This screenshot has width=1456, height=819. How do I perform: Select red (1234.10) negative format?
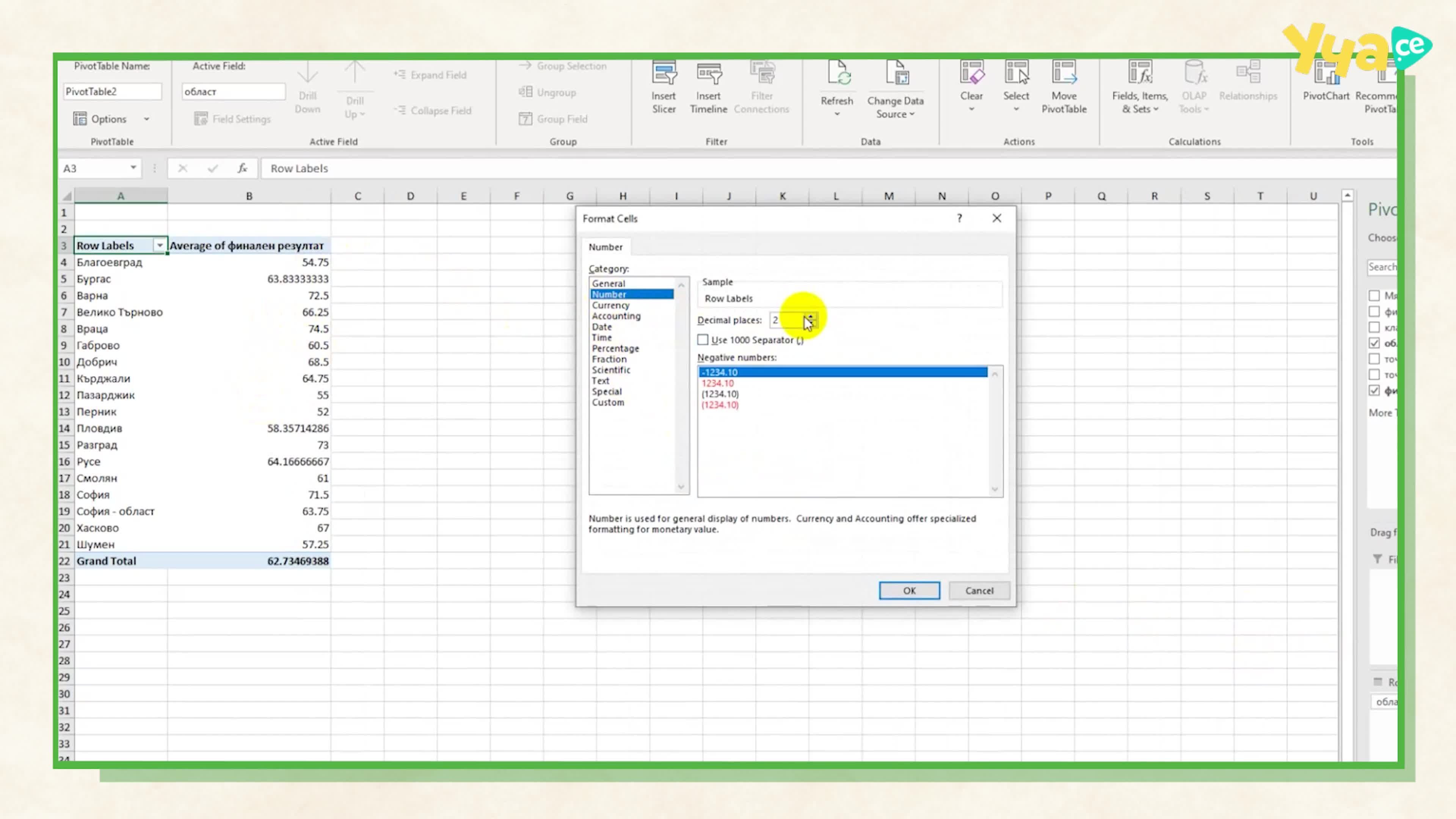[720, 405]
